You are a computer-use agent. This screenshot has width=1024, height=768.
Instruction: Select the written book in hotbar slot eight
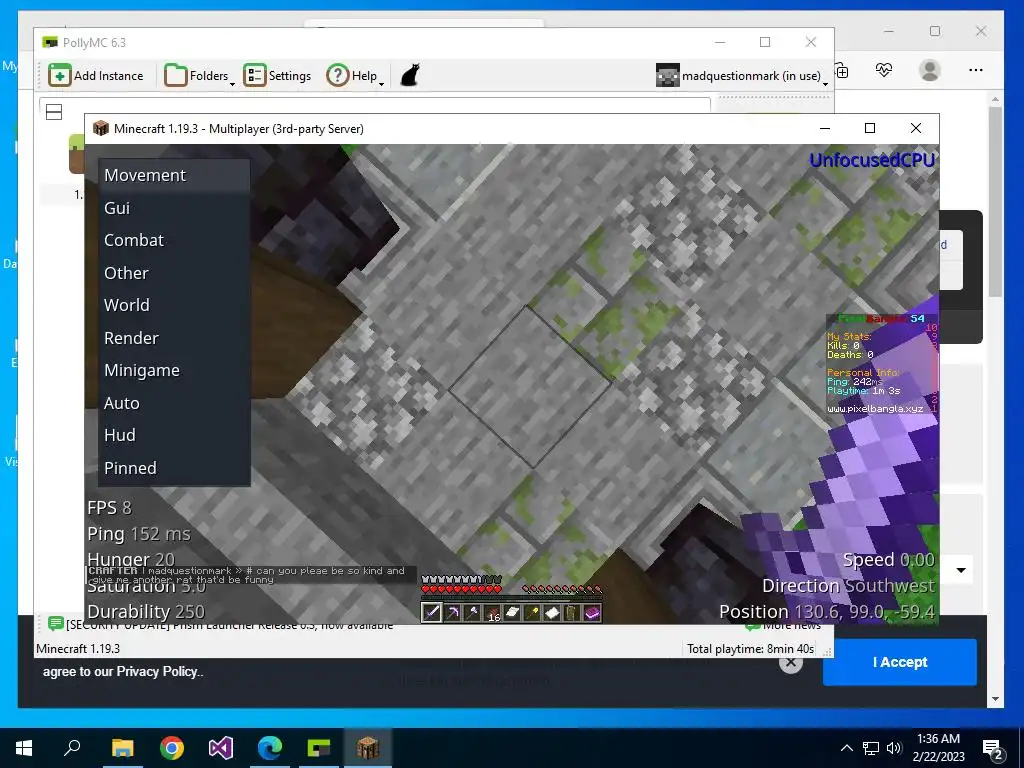[x=573, y=613]
